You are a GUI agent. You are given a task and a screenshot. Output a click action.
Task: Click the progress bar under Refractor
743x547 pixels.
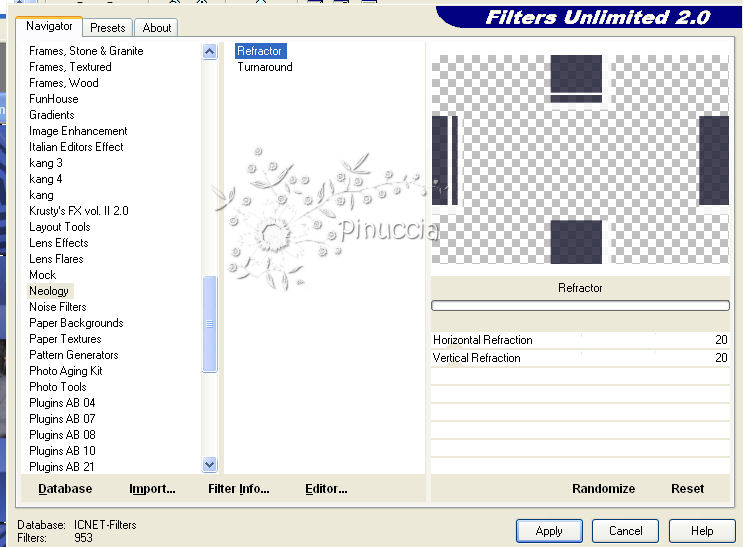pyautogui.click(x=580, y=306)
